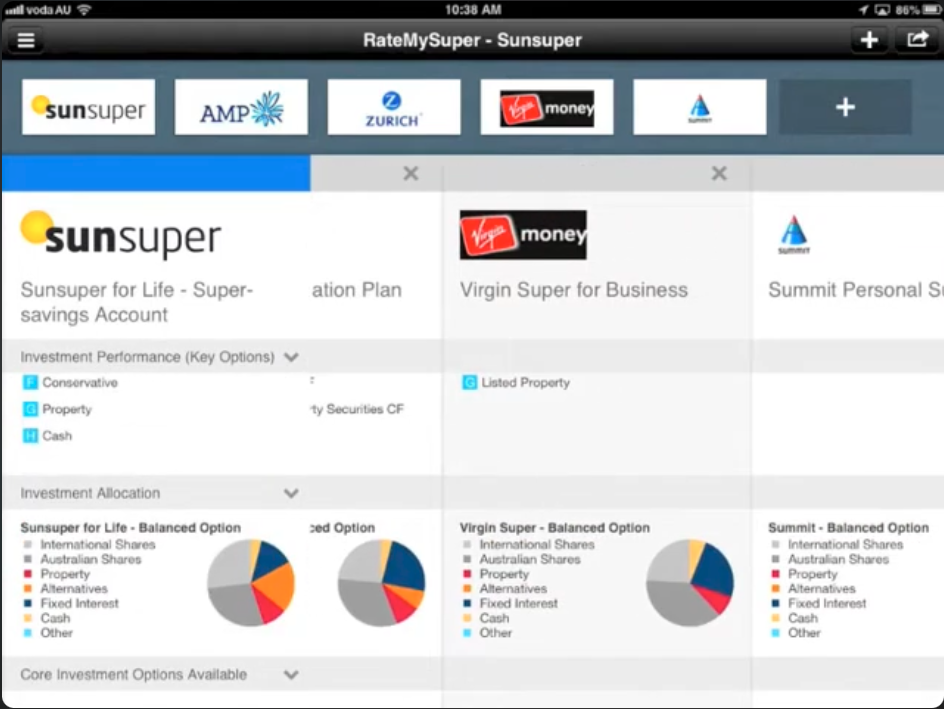Open Summit Personal Super title
Screen dimensions: 944x709
point(856,290)
